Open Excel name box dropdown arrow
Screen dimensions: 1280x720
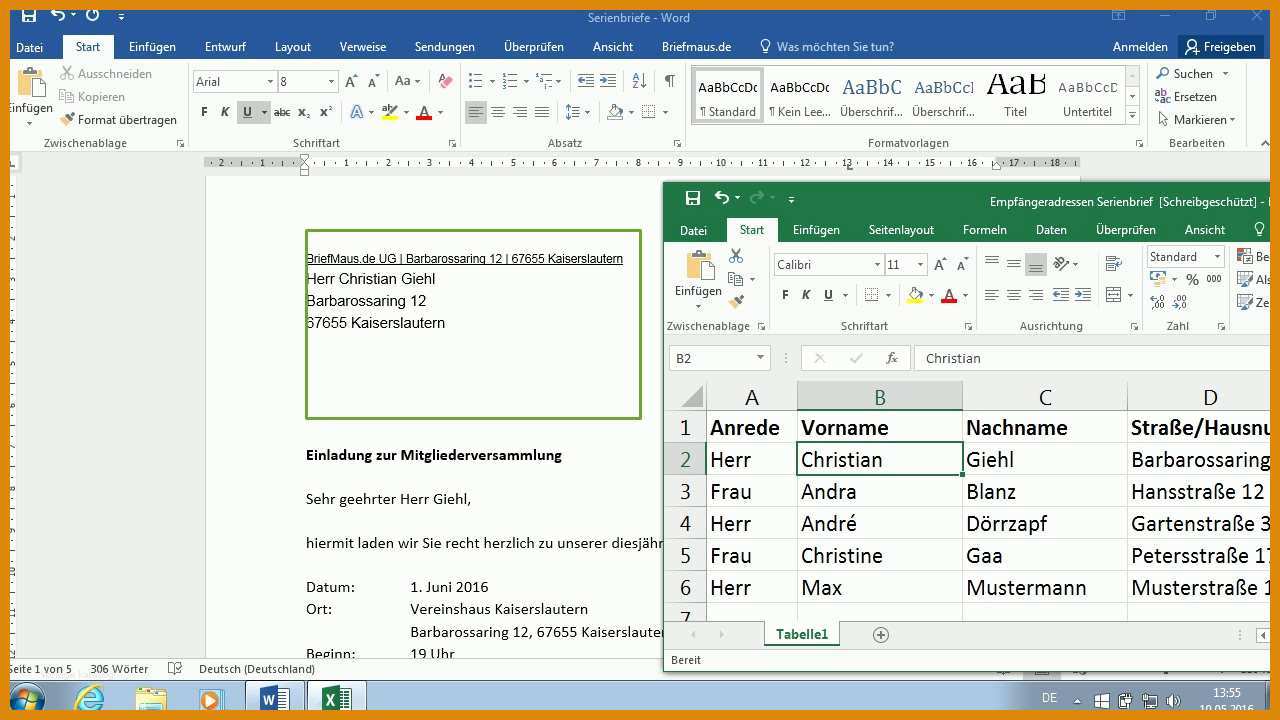[x=760, y=358]
